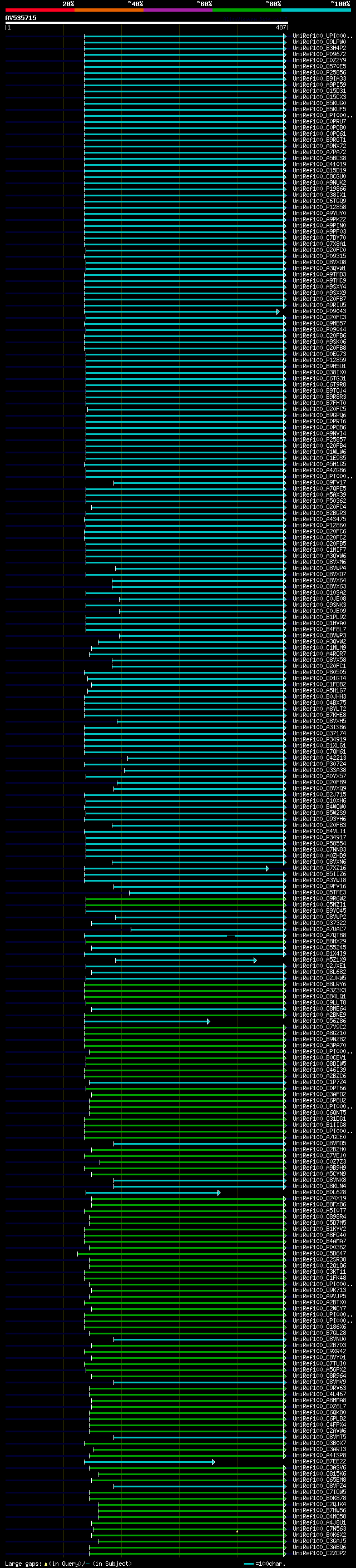Open the UniRef100_Q15D31 hit label
Screen dimensions: 356x1568
[319, 91]
